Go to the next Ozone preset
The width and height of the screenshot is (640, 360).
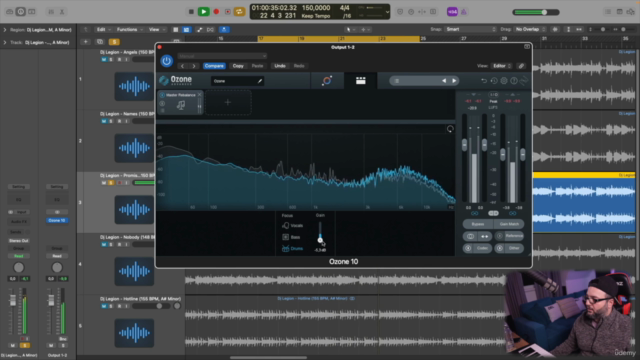coord(454,81)
